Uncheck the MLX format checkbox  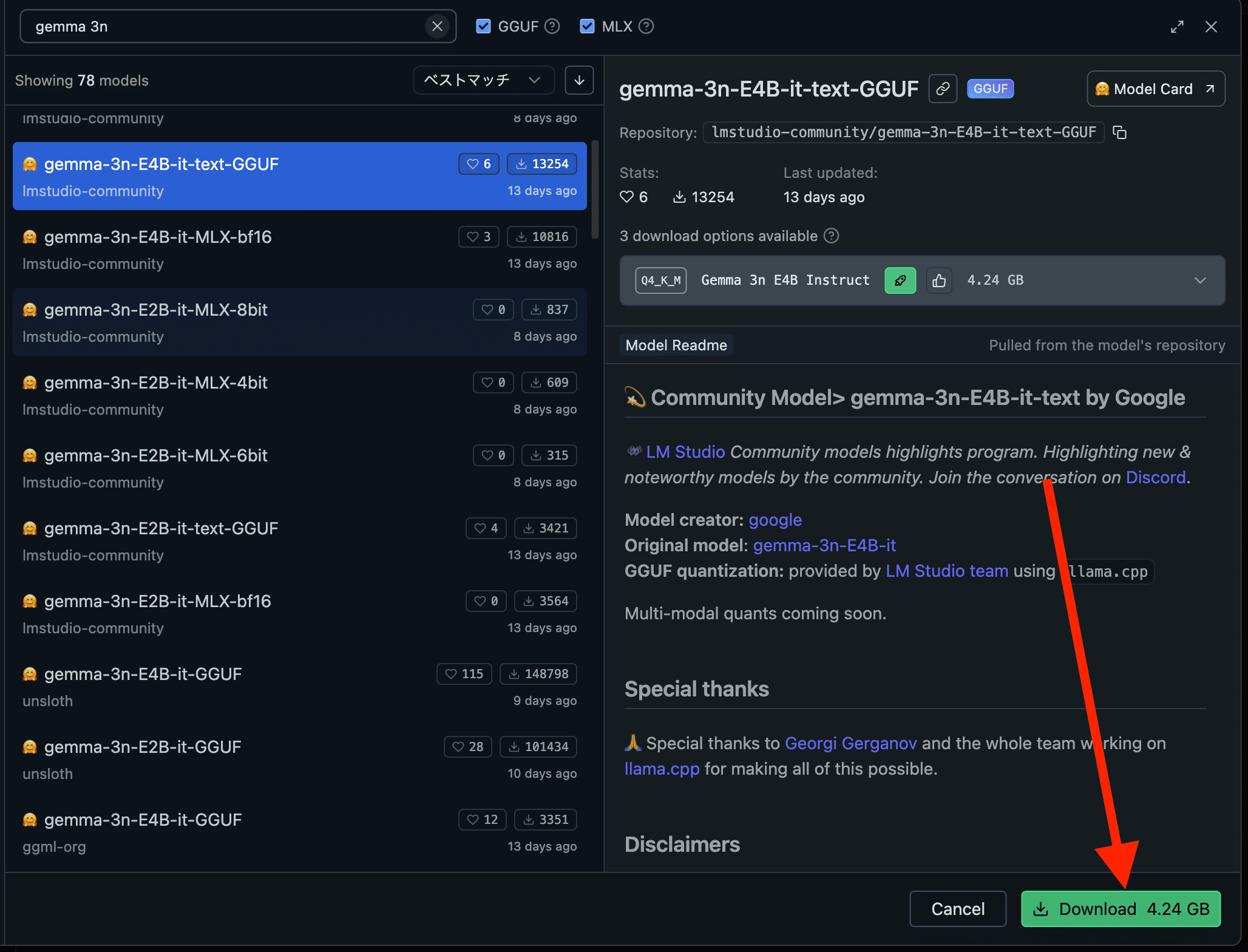[x=587, y=27]
